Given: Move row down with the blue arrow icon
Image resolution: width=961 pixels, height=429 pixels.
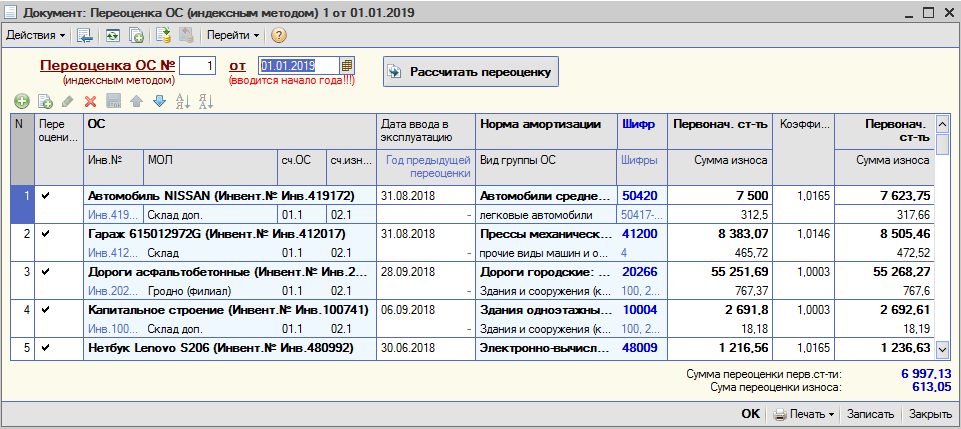Looking at the screenshot, I should [x=159, y=101].
